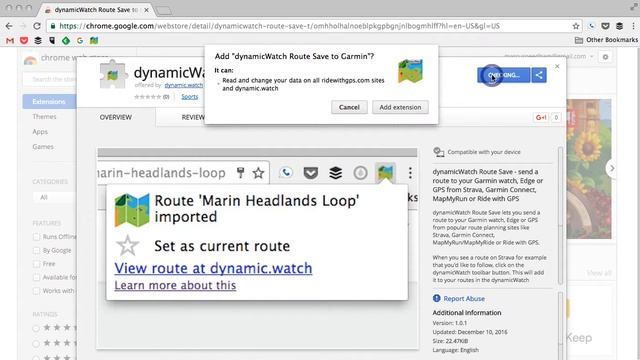Select Games in the sidebar

pos(43,147)
